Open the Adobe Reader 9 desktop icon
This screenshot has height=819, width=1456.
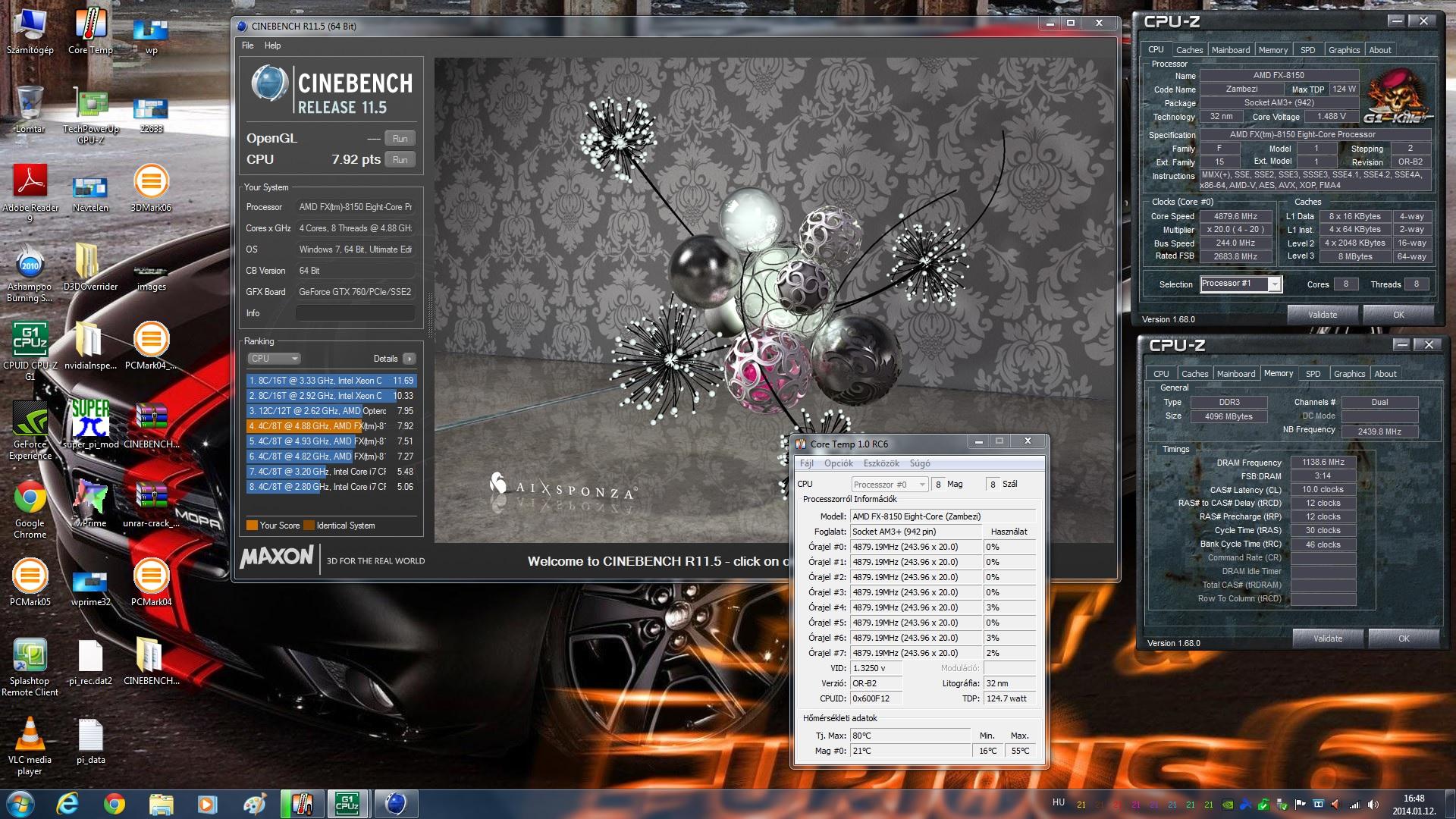(30, 193)
